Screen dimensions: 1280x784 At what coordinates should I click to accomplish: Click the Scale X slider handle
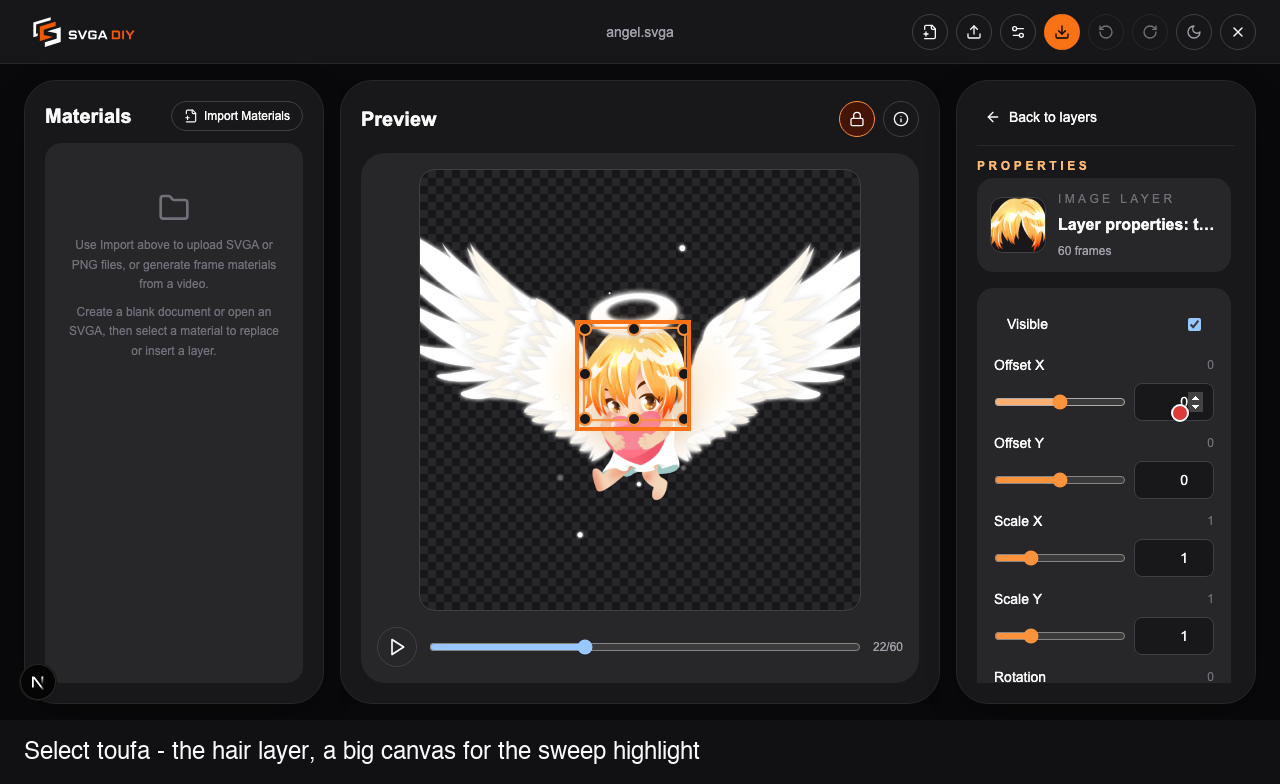tap(1031, 558)
